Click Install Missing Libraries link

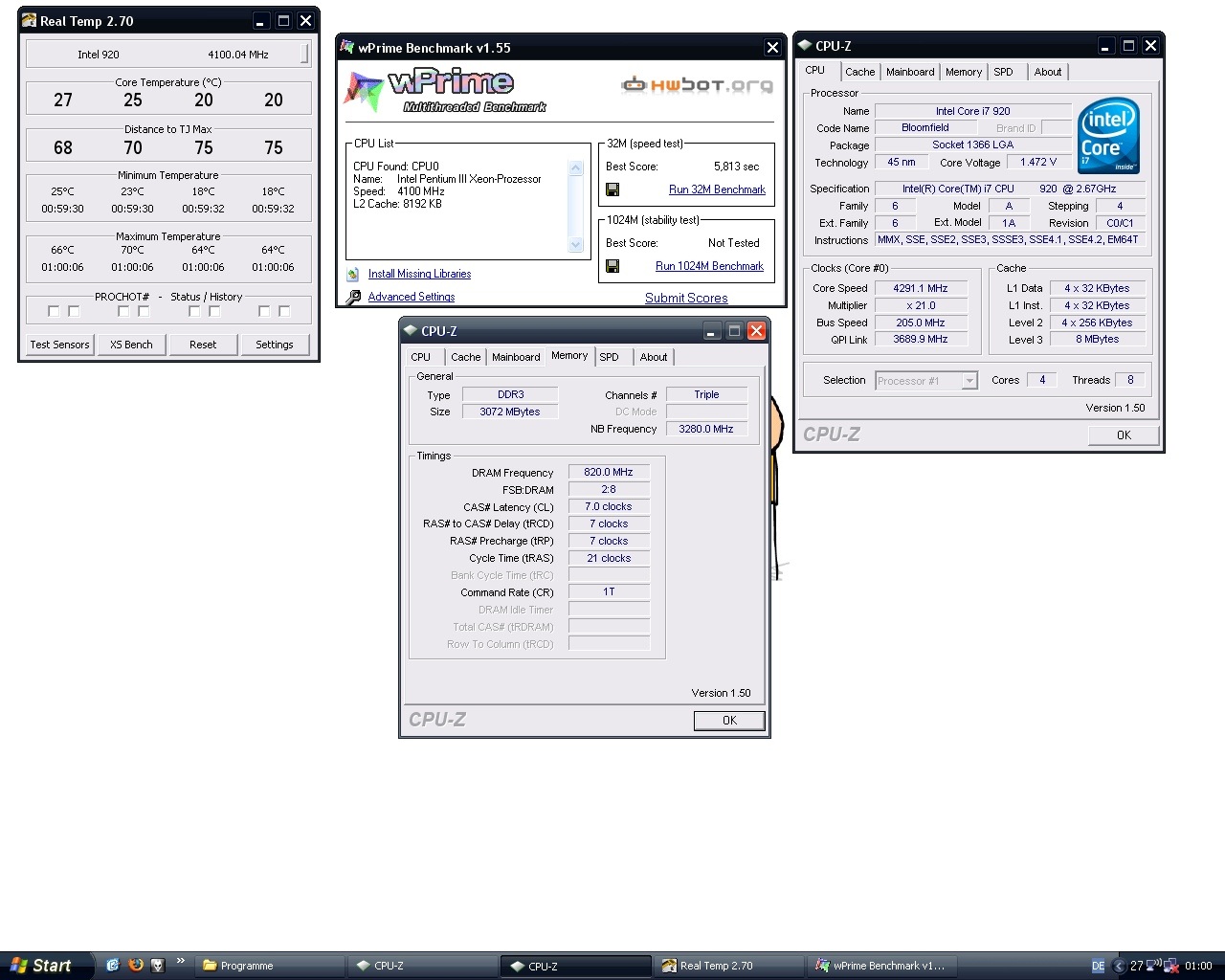coord(419,274)
